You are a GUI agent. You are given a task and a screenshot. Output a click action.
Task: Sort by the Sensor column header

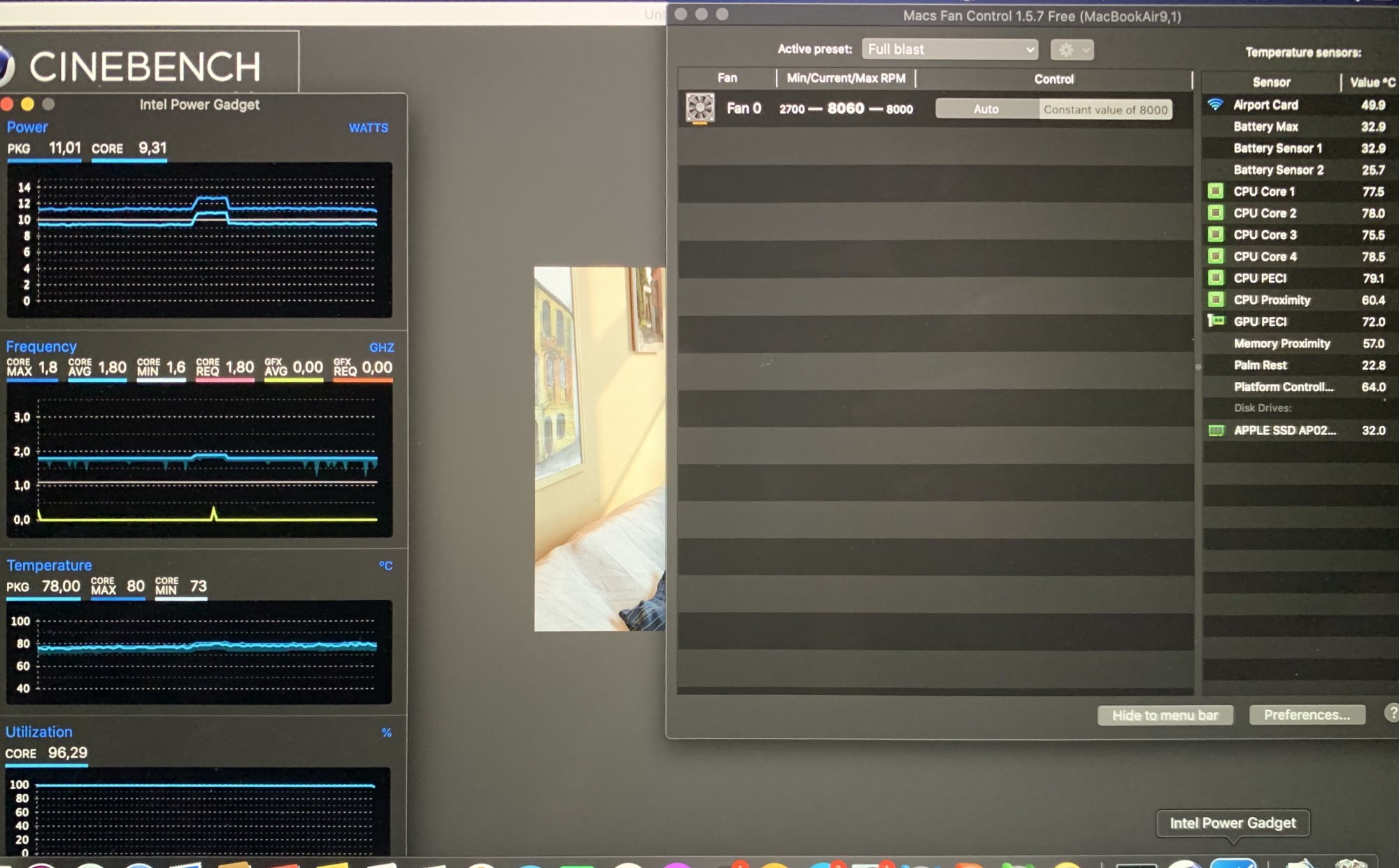coord(1271,82)
